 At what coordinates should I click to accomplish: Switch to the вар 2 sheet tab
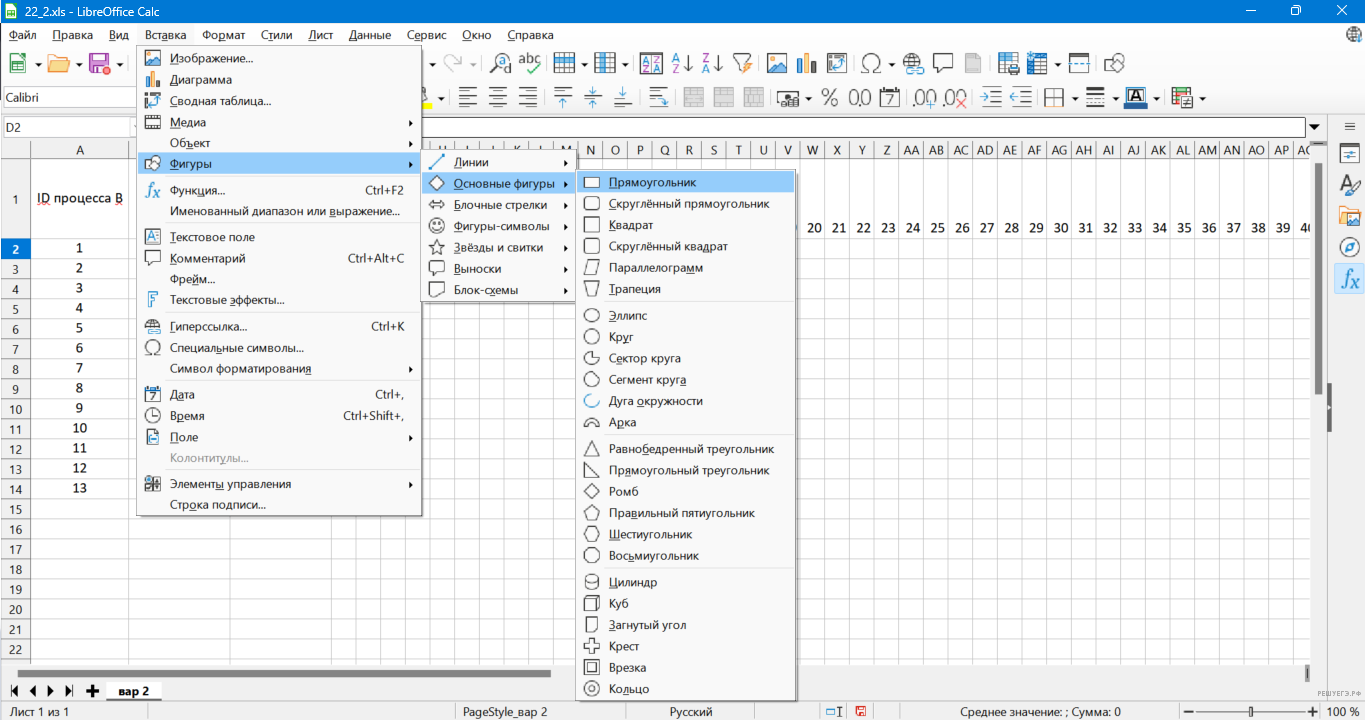coord(133,691)
